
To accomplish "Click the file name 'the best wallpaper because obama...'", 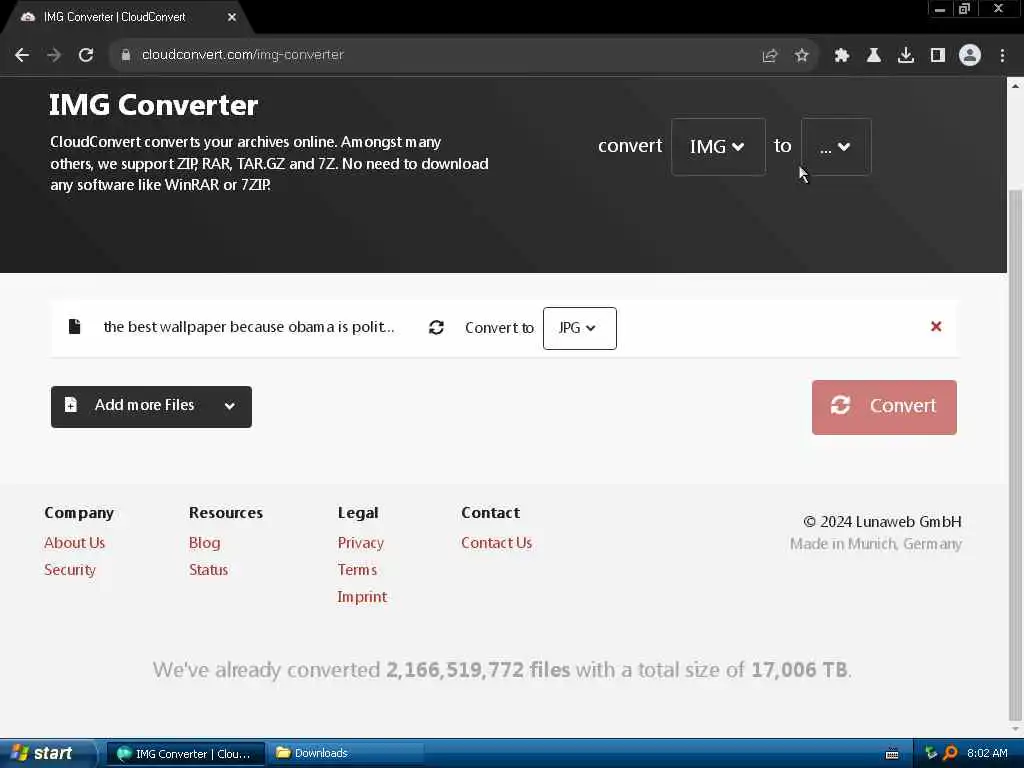I will pyautogui.click(x=249, y=327).
